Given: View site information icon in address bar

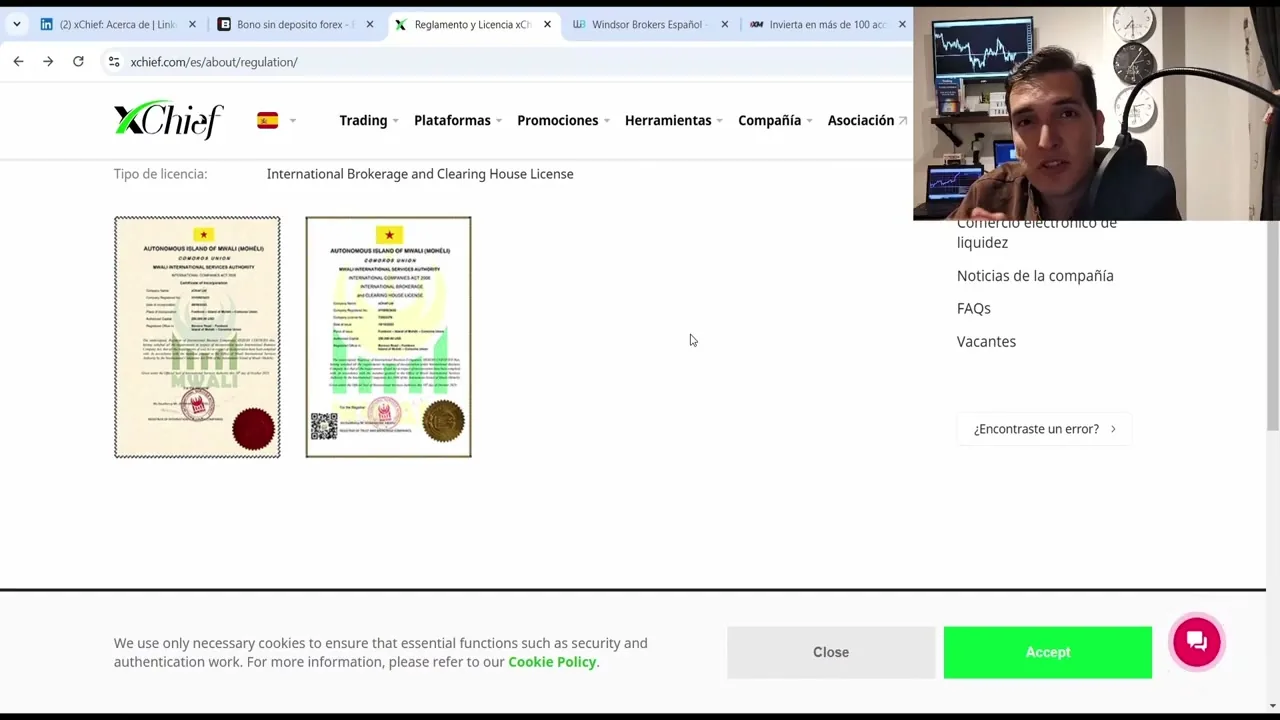Looking at the screenshot, I should pyautogui.click(x=114, y=62).
